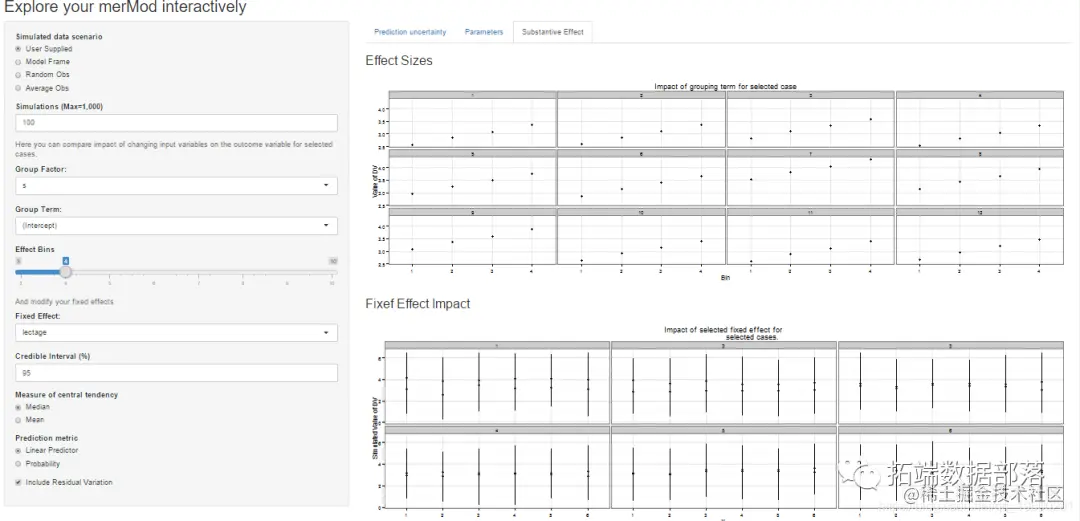Click the Fixef Effect Impact heading
The height and width of the screenshot is (521, 1080).
click(x=417, y=304)
